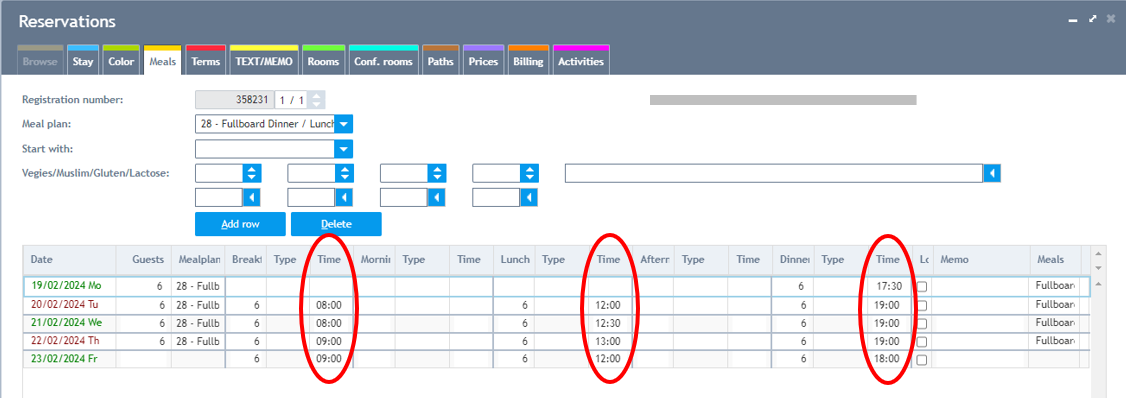Viewport: 1126px width, 398px height.
Task: Open the Prices tab
Action: [483, 61]
